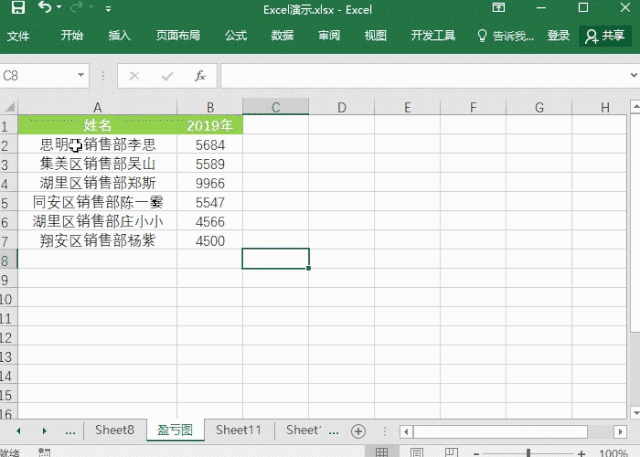Click the ellipsis after the last sheet tab
This screenshot has height=457, width=640.
tap(333, 432)
